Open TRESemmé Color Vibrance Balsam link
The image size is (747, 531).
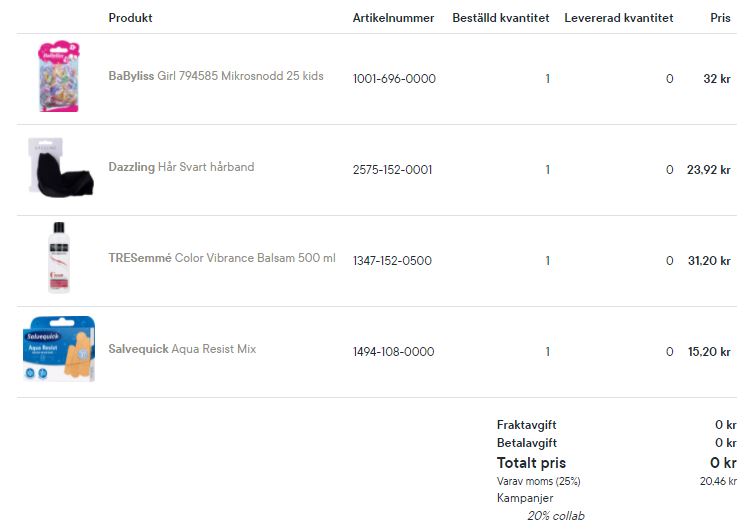coord(222,258)
